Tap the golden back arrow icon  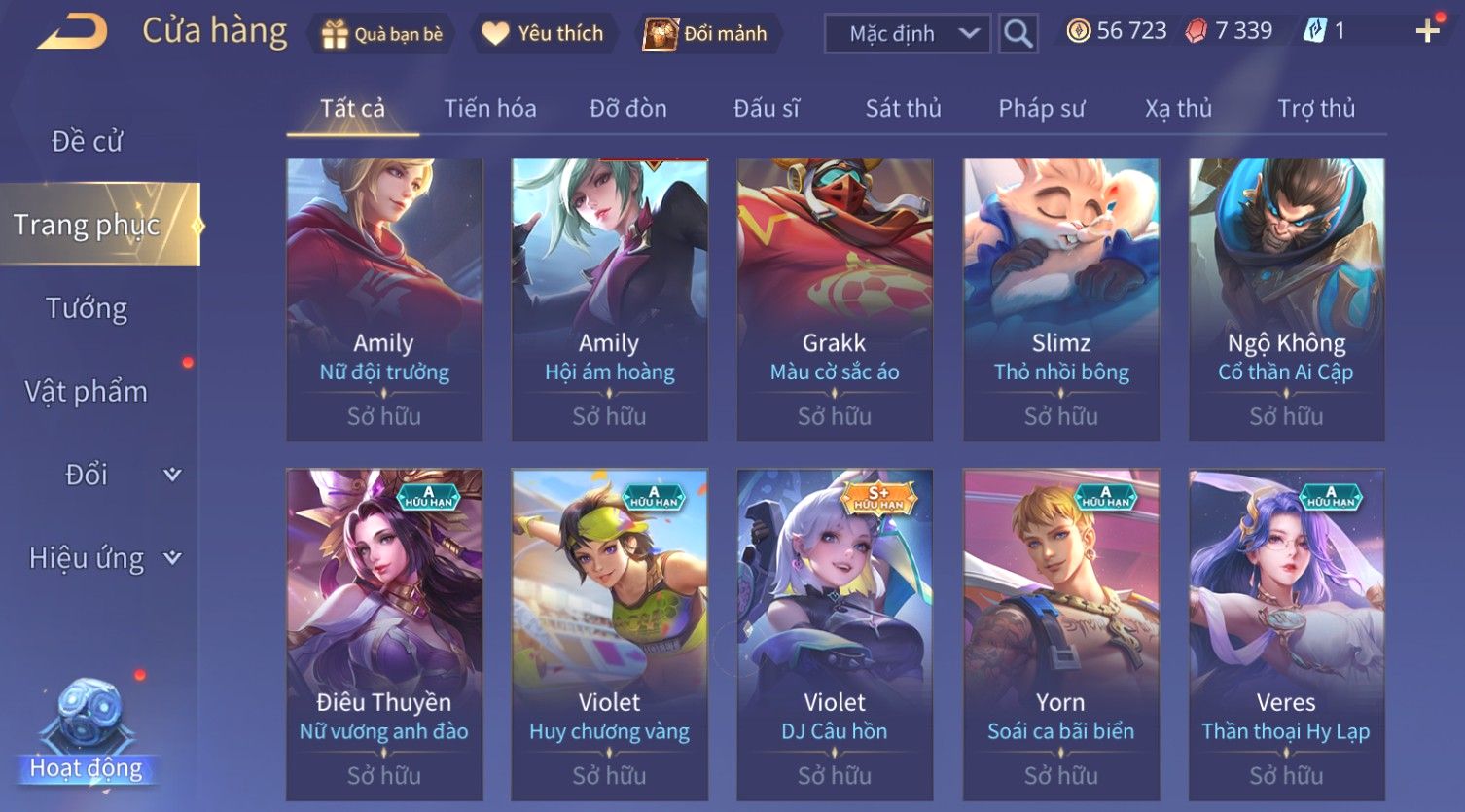pos(73,32)
